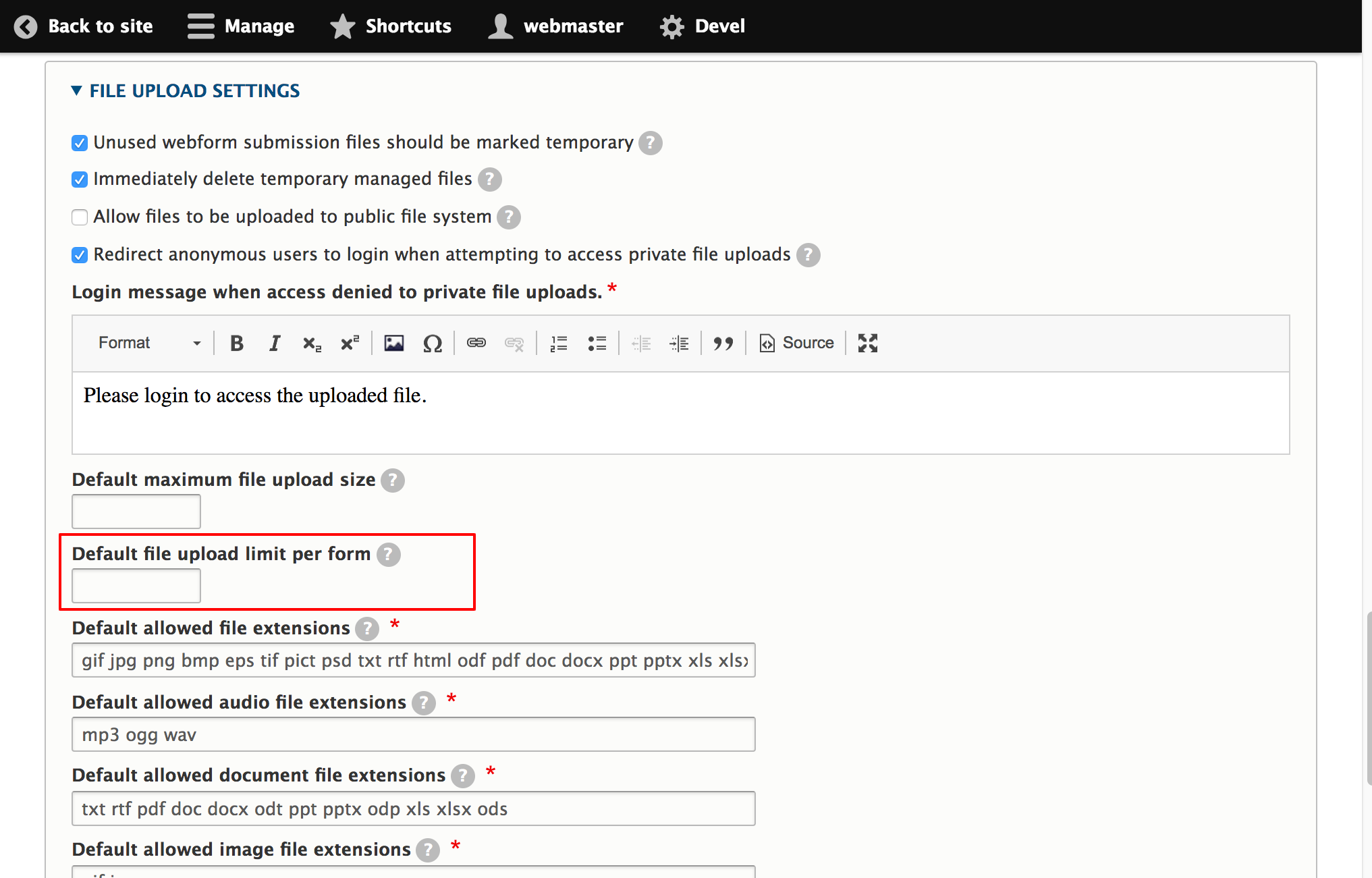Toggle bold formatting in the editor
1372x878 pixels.
click(x=236, y=343)
